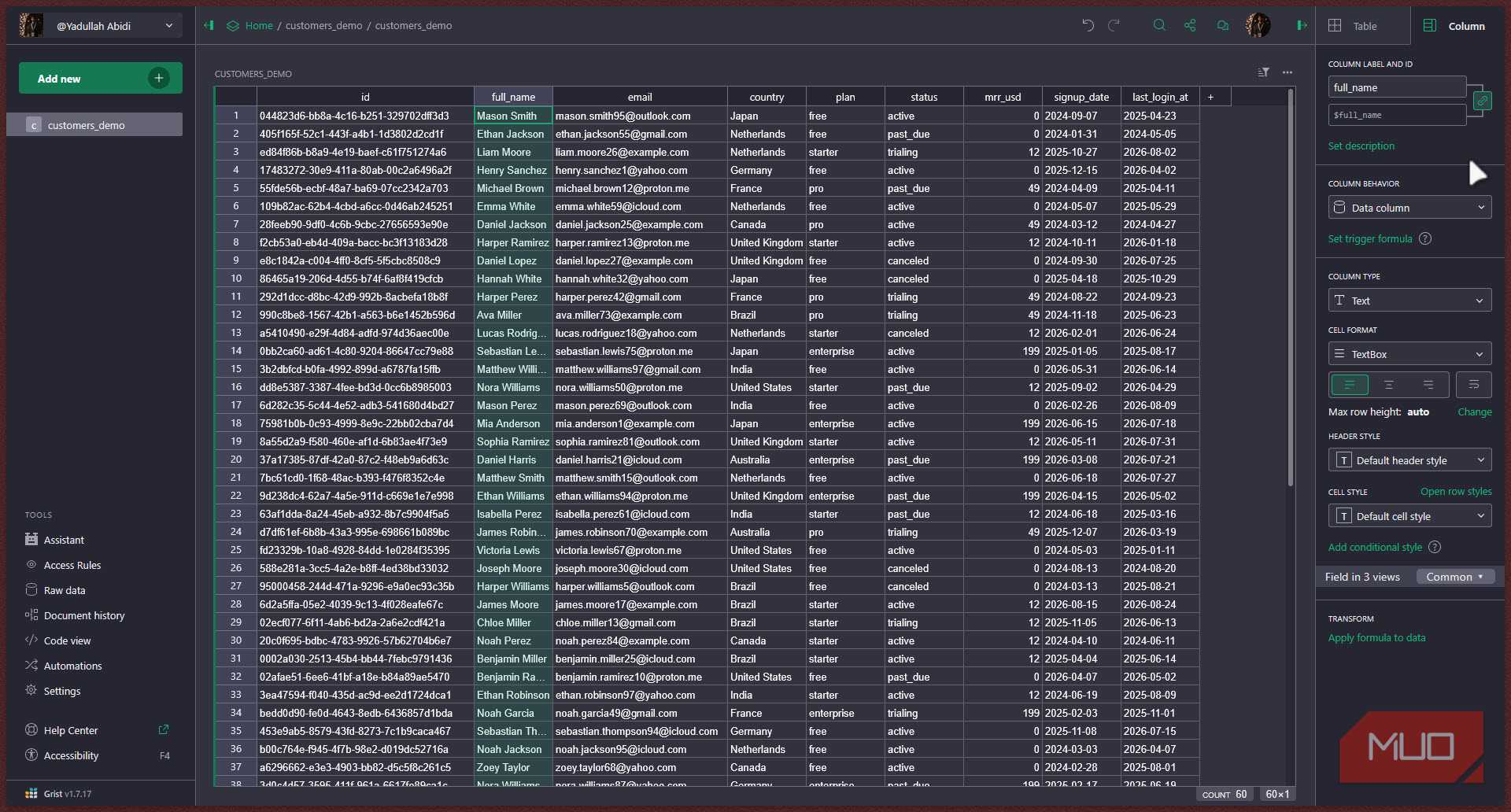
Task: Open the share icon in top bar
Action: pyautogui.click(x=1190, y=25)
